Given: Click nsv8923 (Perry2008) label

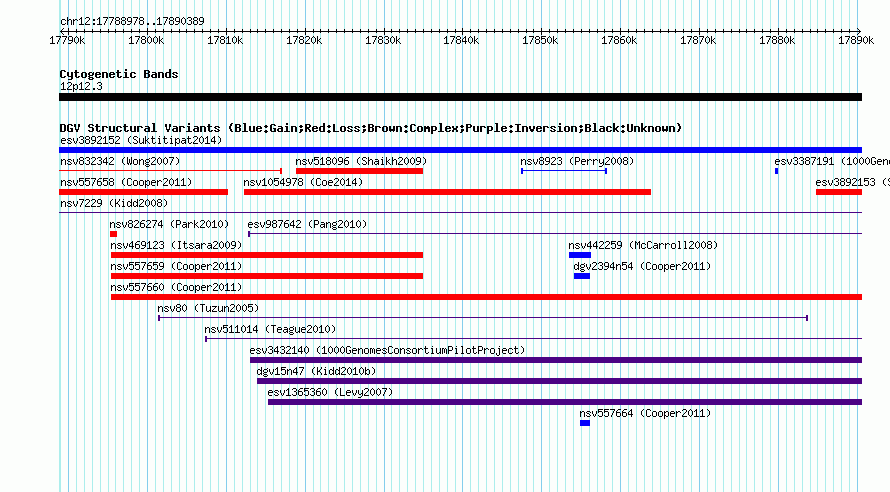Looking at the screenshot, I should pos(577,161).
